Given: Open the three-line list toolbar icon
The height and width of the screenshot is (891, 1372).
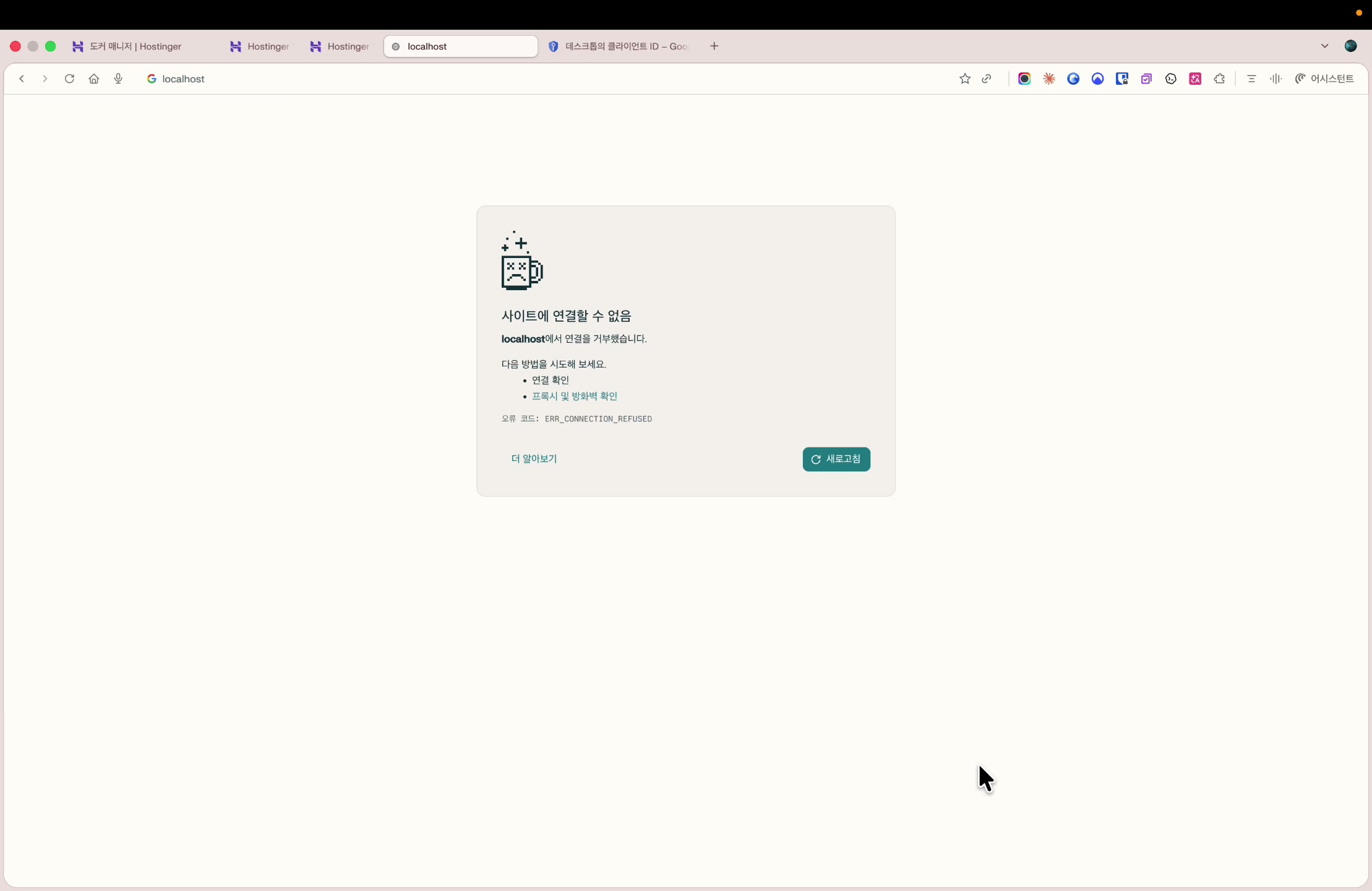Looking at the screenshot, I should [x=1251, y=79].
